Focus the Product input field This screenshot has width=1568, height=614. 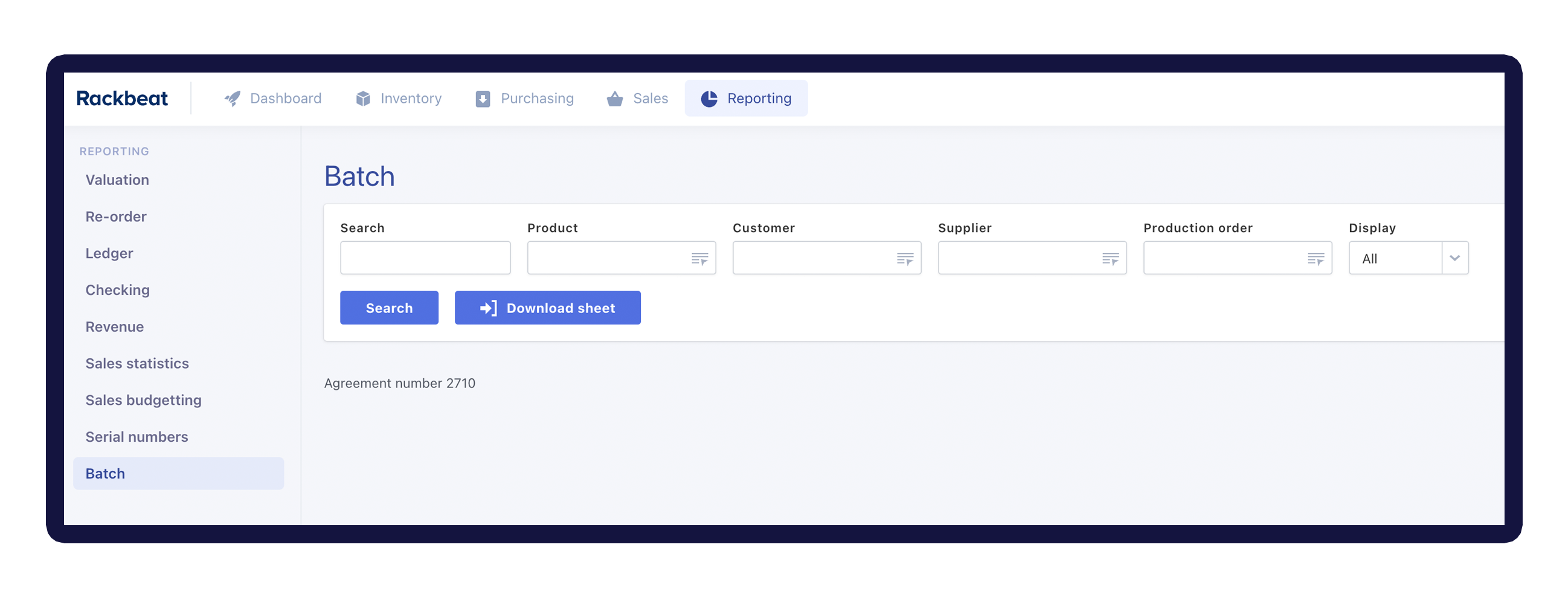click(x=621, y=257)
